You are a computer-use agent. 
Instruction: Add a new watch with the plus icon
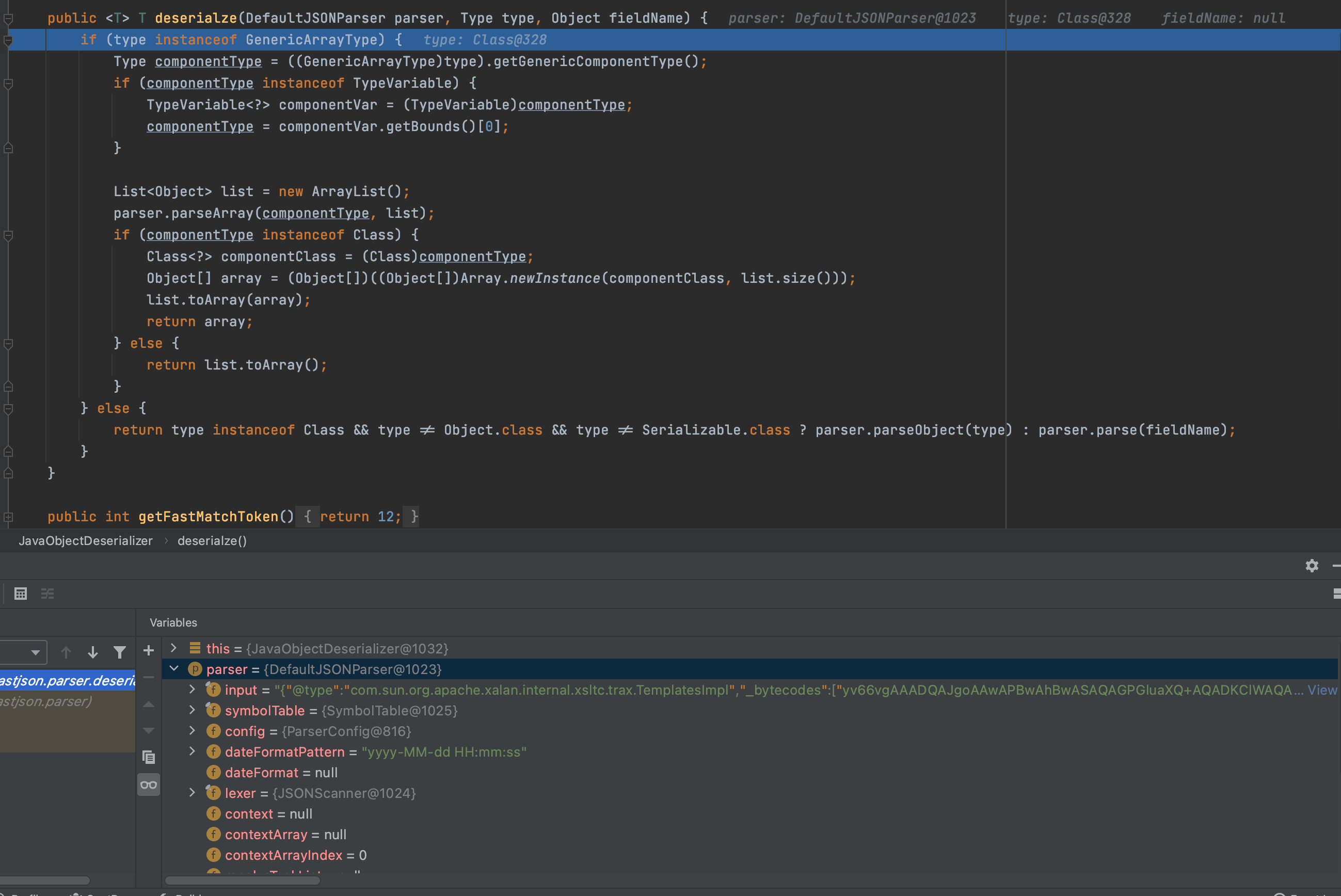pyautogui.click(x=149, y=650)
